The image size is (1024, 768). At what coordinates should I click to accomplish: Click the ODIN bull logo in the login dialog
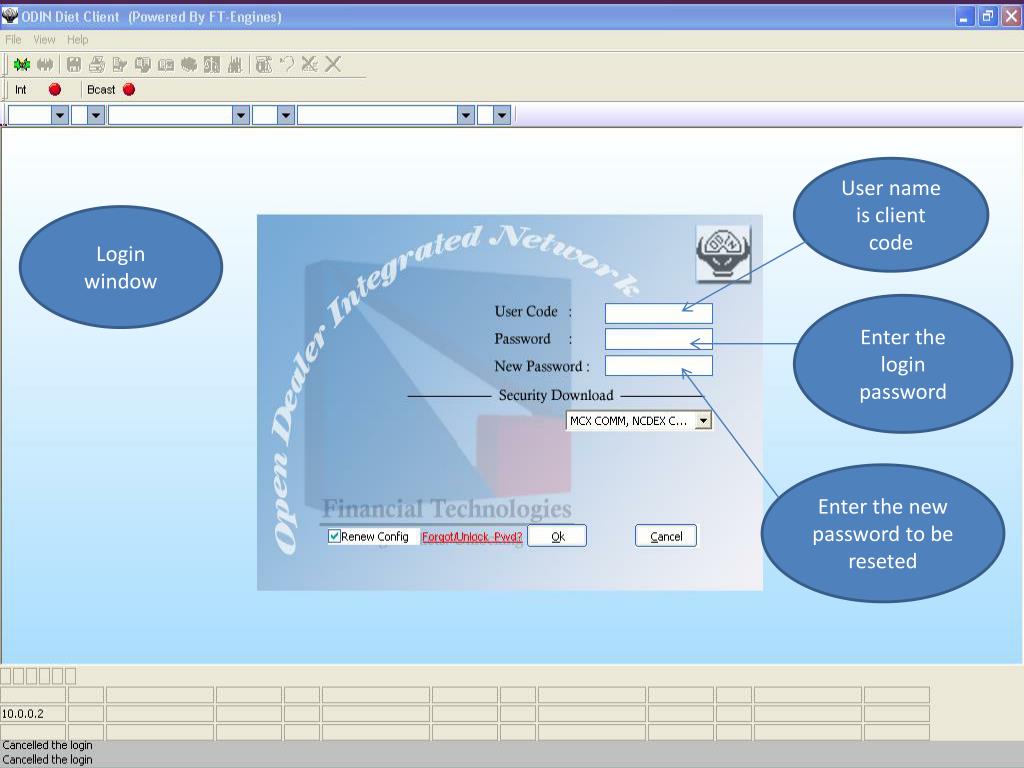coord(724,254)
